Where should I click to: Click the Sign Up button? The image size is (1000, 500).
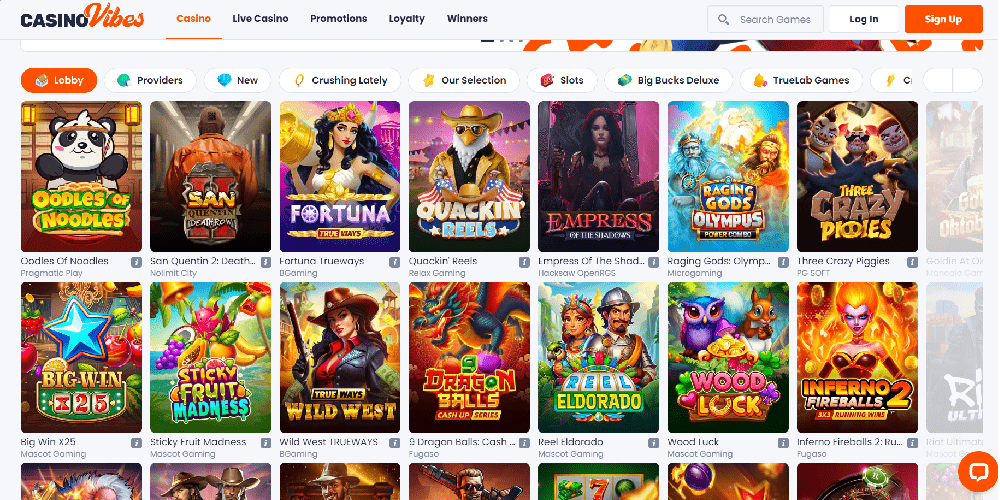943,19
